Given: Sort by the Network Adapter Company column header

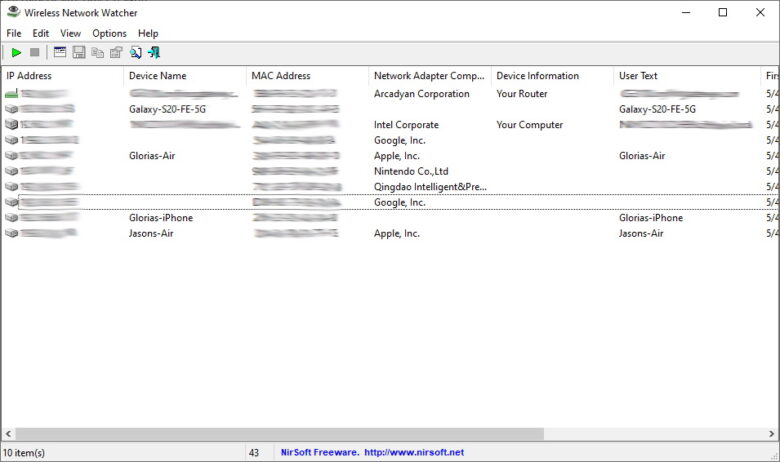Looking at the screenshot, I should pyautogui.click(x=430, y=76).
